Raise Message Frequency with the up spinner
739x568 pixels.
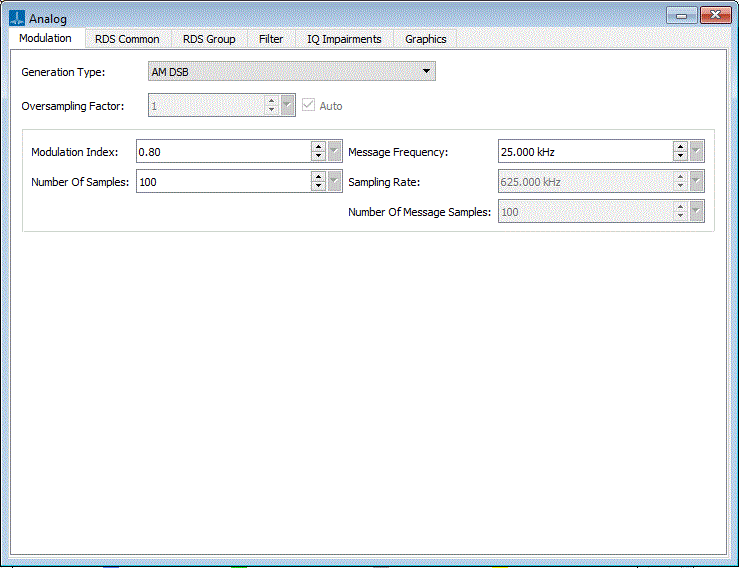click(680, 147)
